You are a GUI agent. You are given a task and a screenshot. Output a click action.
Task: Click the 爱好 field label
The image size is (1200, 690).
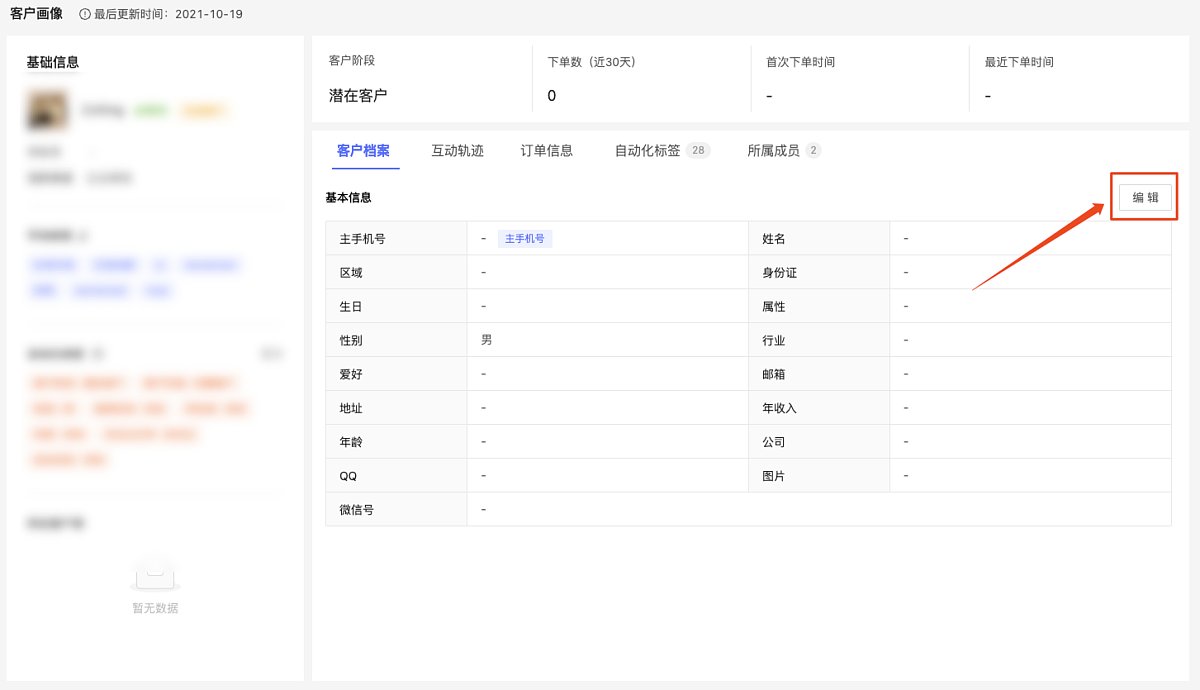point(351,374)
